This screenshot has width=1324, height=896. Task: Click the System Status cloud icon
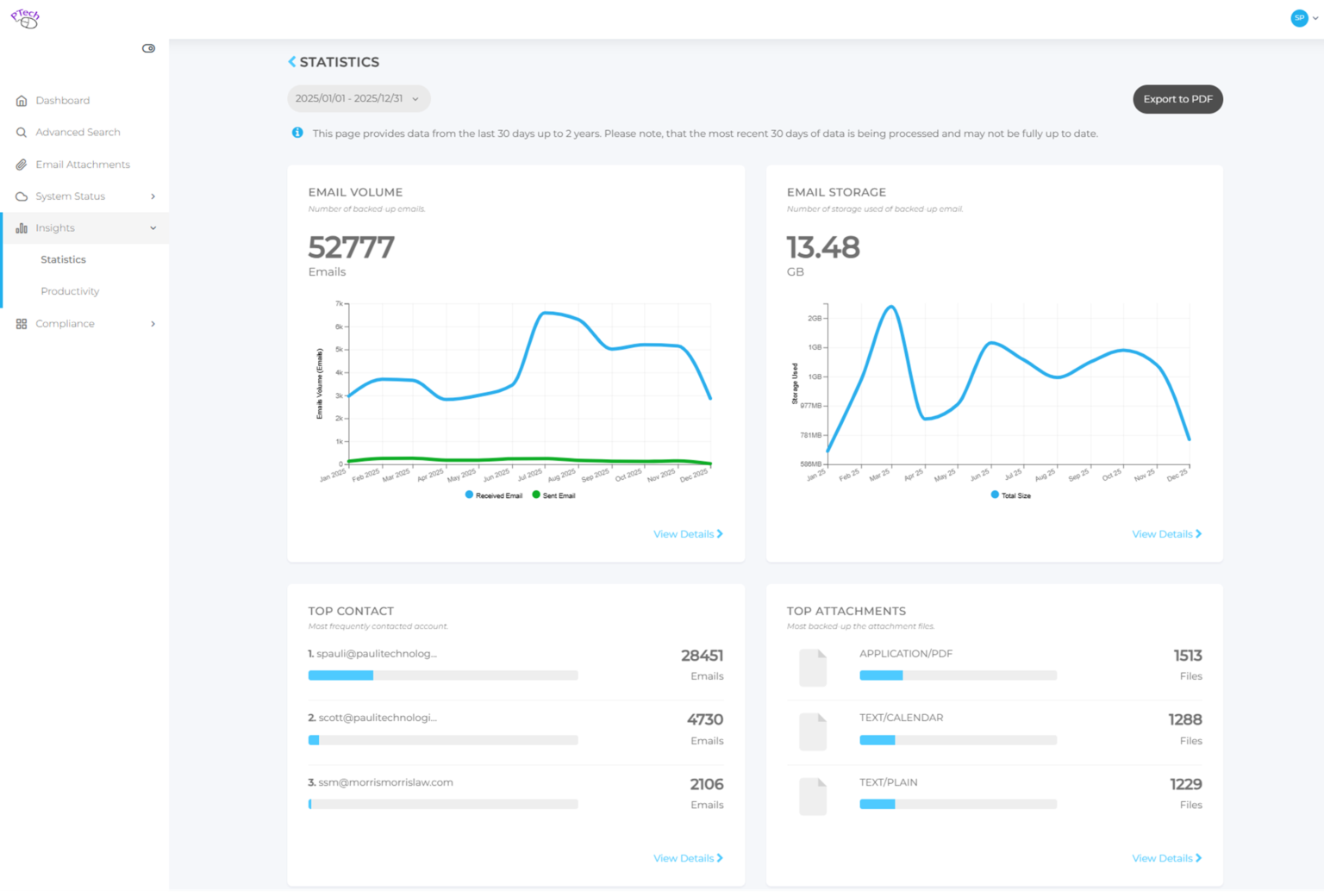point(22,196)
